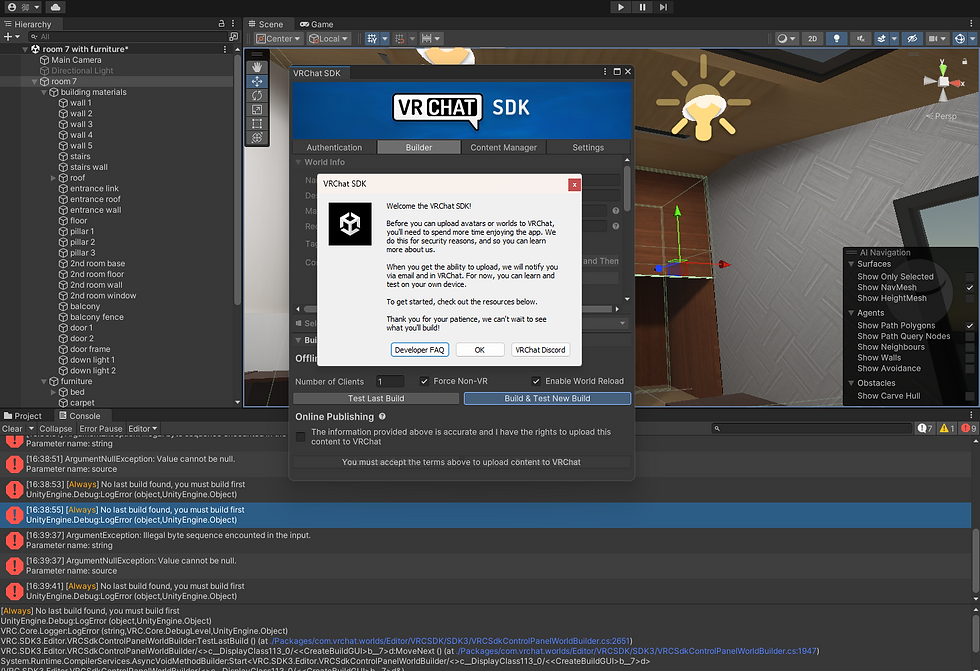Image resolution: width=980 pixels, height=671 pixels.
Task: Click the Hierarchy panel lock icon
Action: coord(221,24)
